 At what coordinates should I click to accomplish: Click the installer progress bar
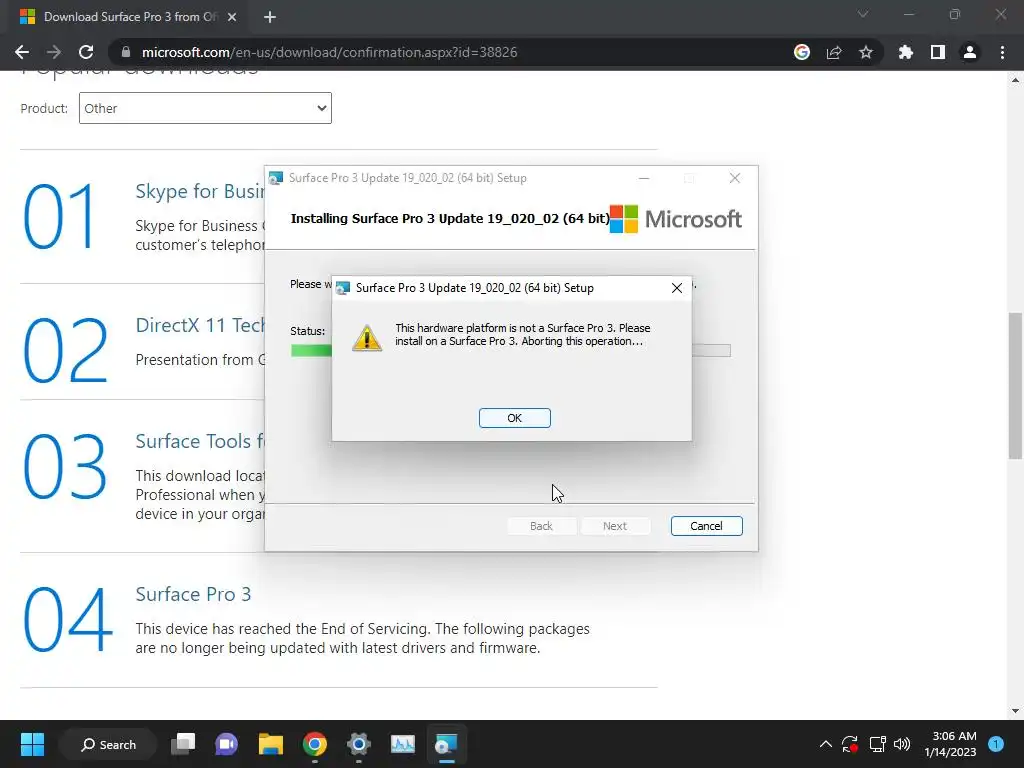510,351
